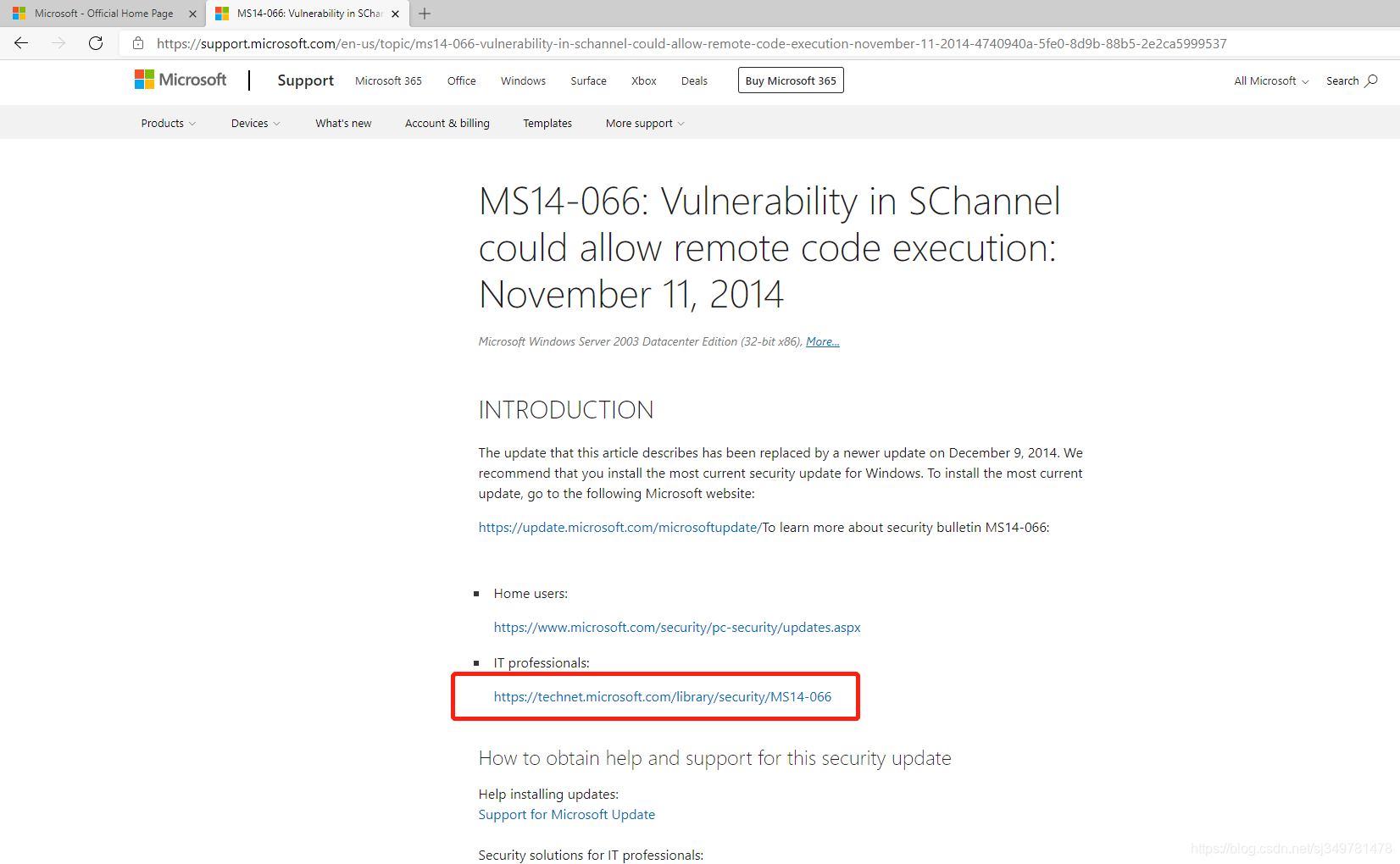Expand the More... applies-to link

tap(823, 341)
